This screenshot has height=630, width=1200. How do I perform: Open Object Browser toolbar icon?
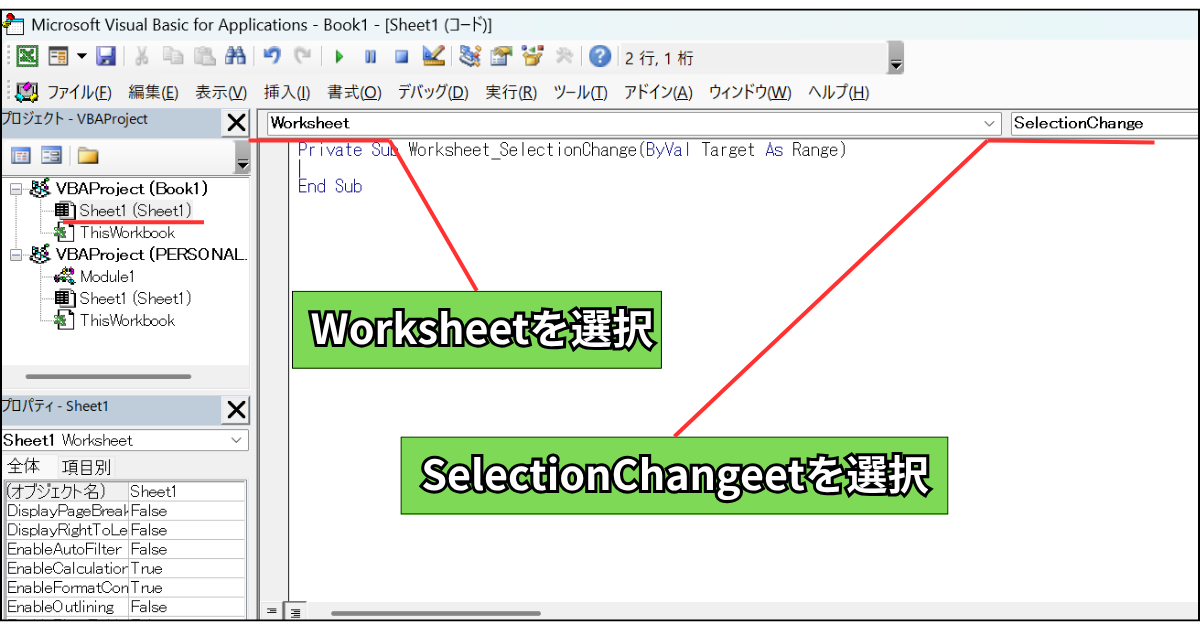tap(532, 57)
